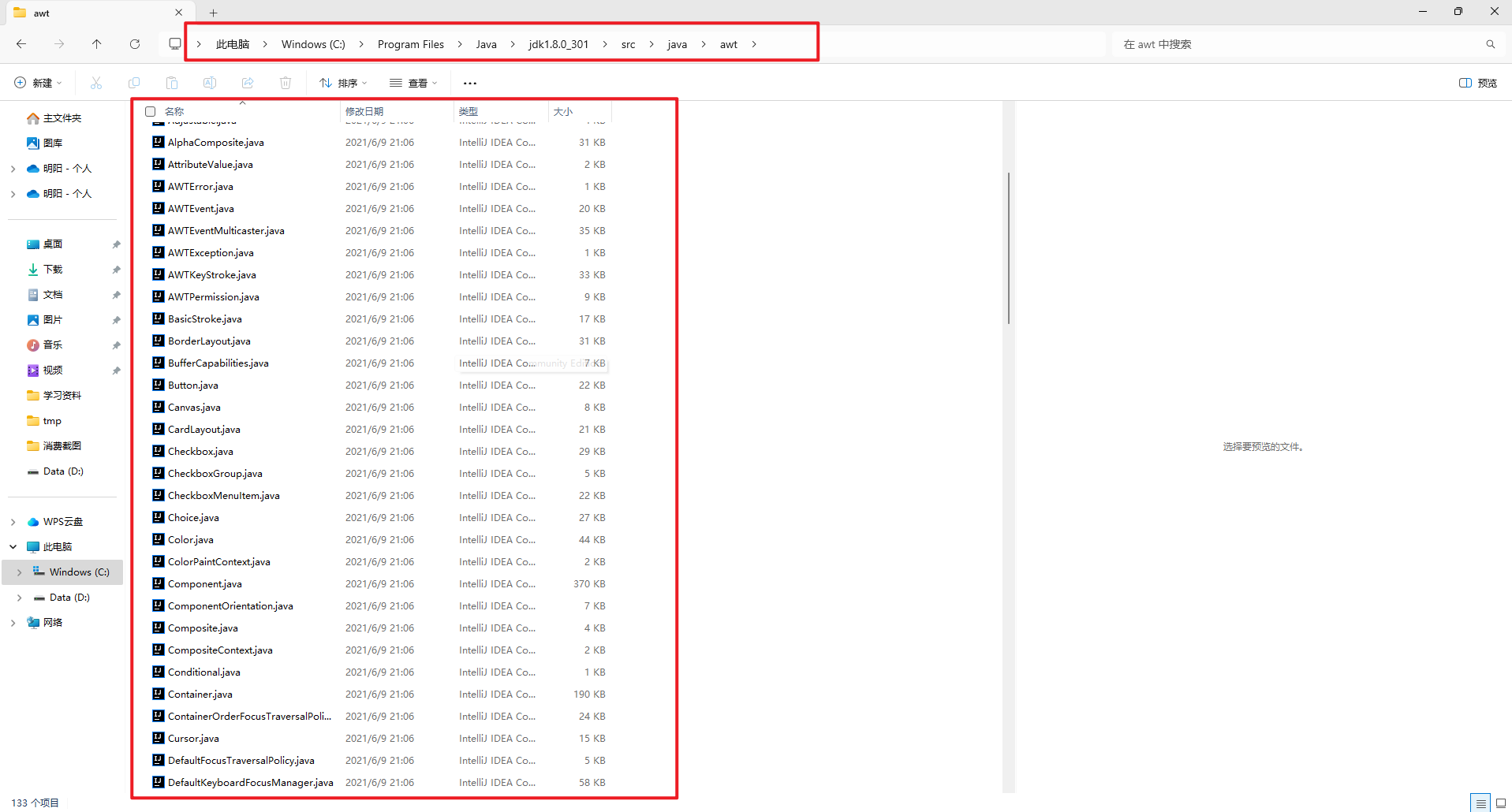Open 桌面 quick access folder
1512x812 pixels.
click(x=53, y=244)
